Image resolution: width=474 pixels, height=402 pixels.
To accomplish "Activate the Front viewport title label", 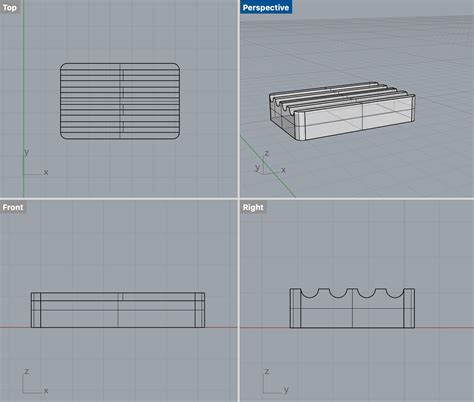I will (x=13, y=207).
